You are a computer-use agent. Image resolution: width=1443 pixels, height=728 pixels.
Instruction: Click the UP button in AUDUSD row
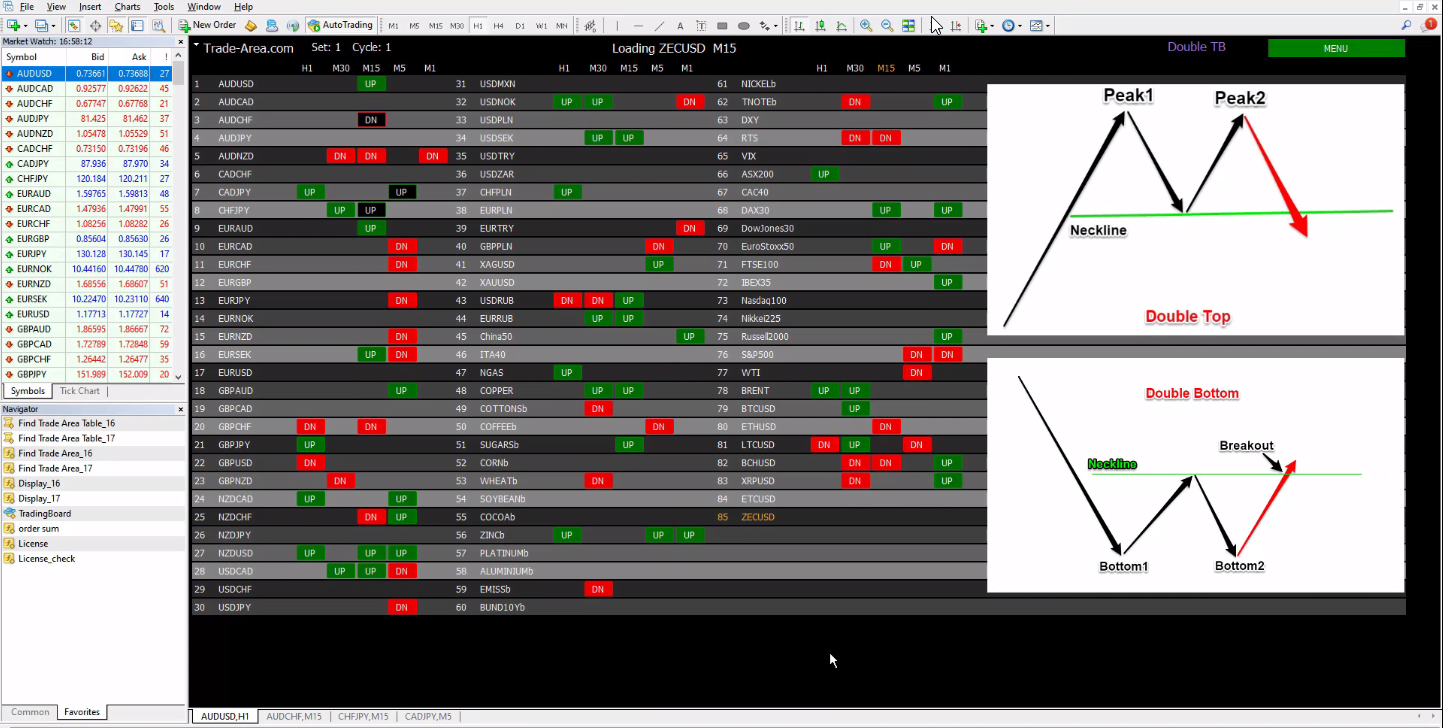point(371,84)
